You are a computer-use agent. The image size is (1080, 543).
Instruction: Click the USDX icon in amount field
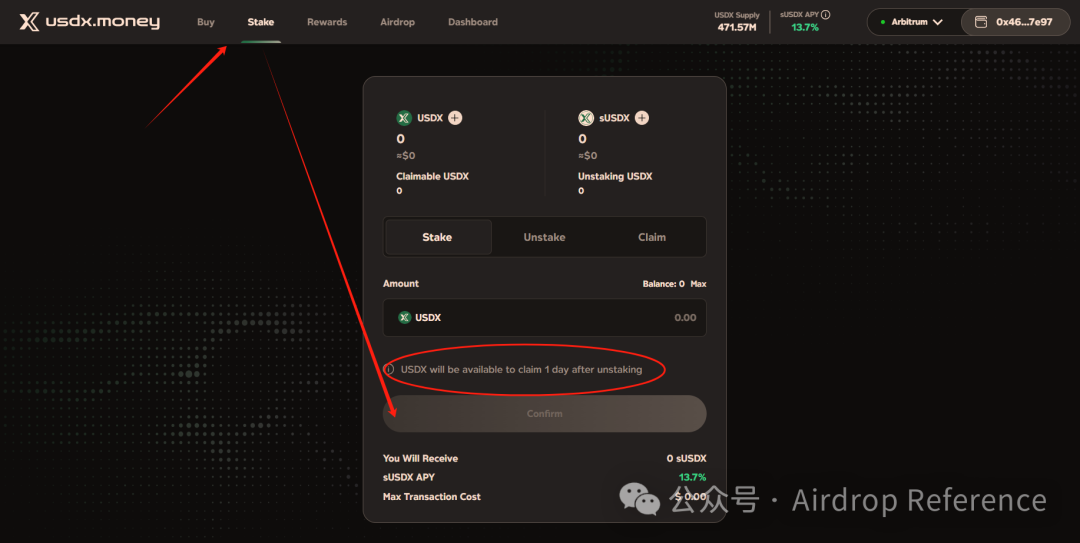pos(404,318)
